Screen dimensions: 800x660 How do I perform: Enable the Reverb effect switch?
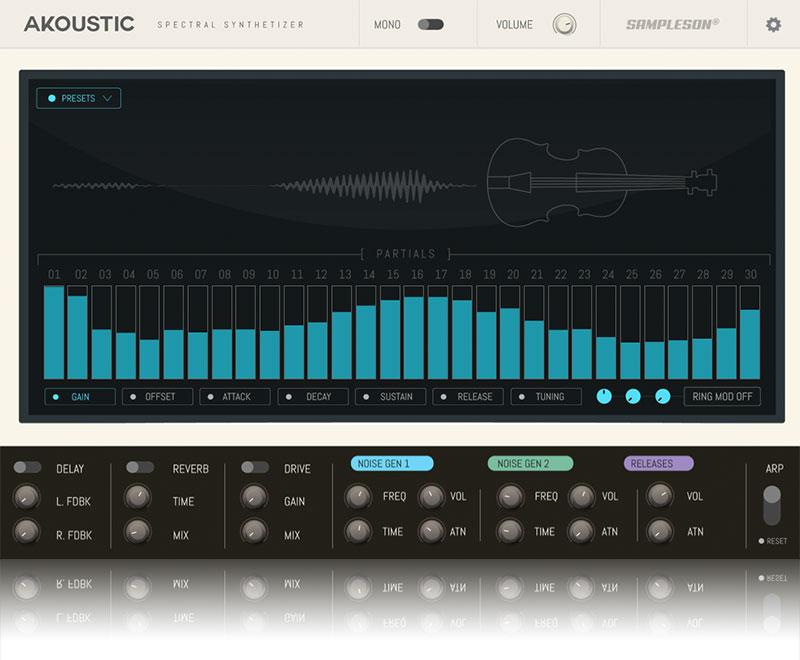coord(140,467)
